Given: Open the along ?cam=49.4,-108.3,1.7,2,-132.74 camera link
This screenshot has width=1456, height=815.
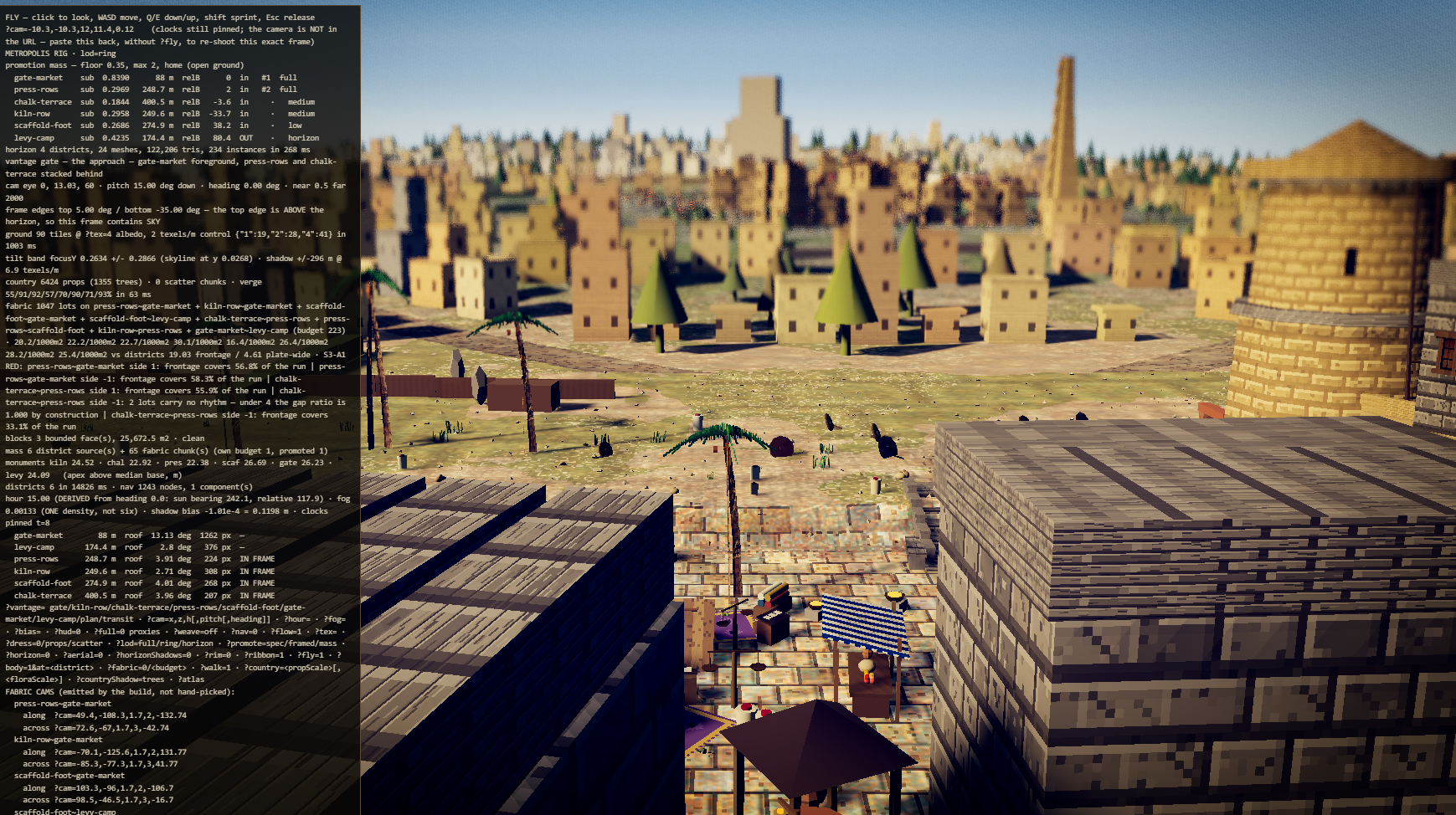Looking at the screenshot, I should coord(105,715).
